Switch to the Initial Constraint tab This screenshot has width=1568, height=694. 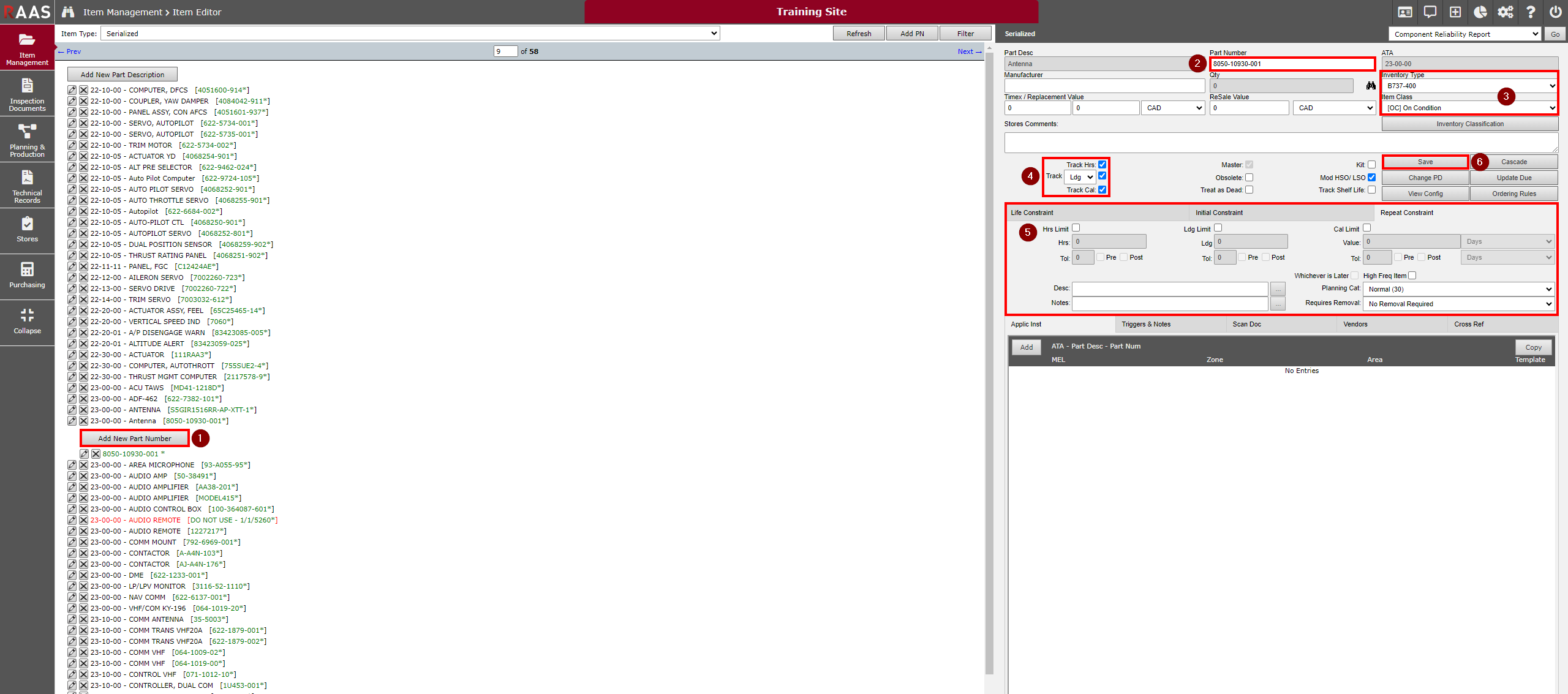point(1219,213)
